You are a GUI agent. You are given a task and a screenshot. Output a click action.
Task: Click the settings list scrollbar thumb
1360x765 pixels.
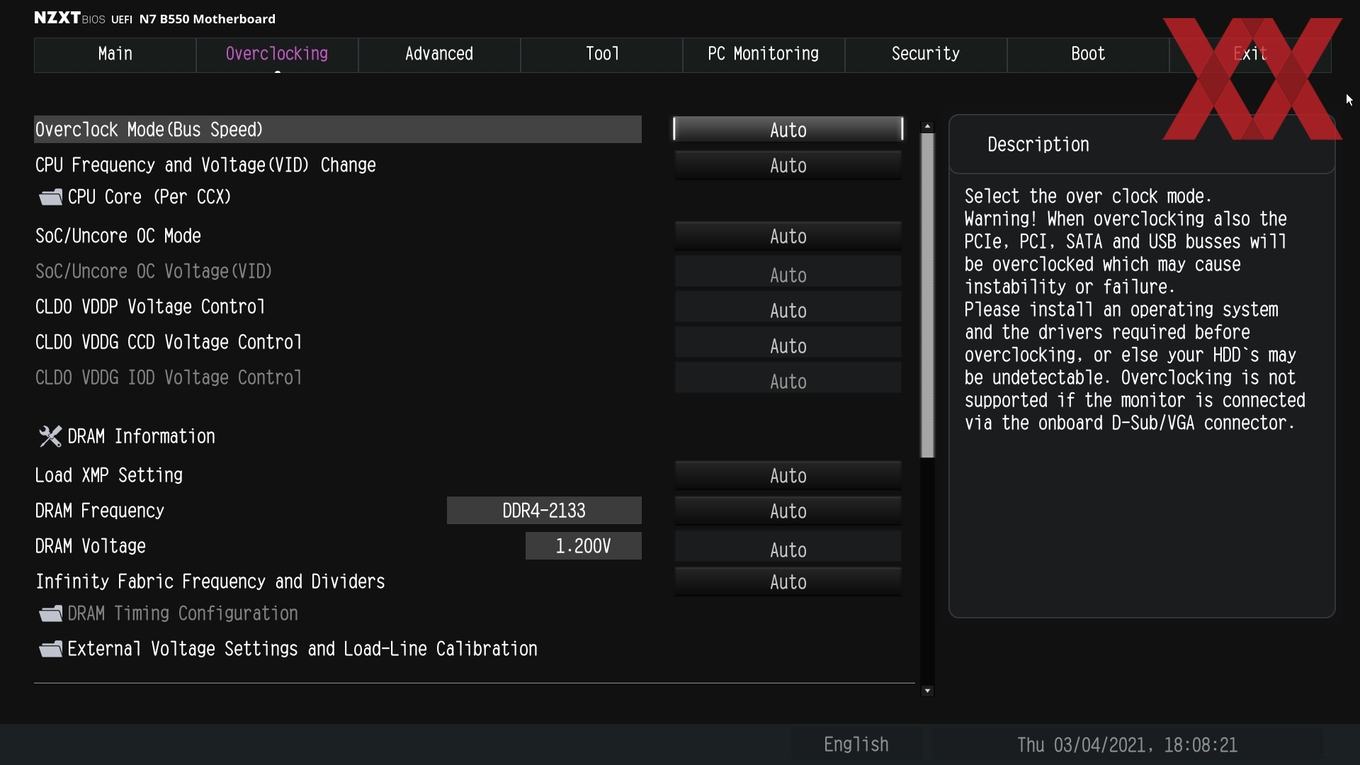pyautogui.click(x=927, y=296)
